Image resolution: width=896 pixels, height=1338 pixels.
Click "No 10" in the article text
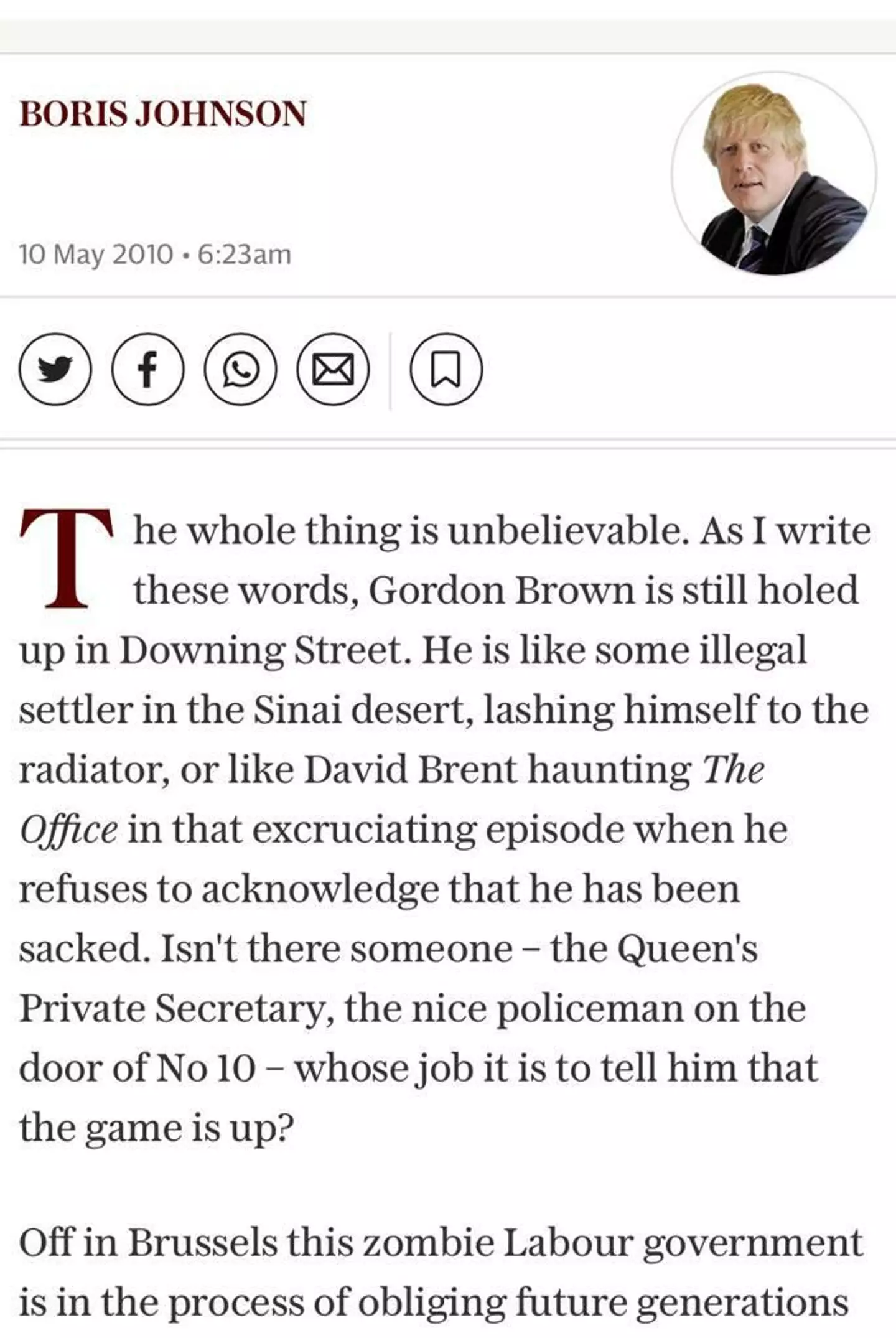[x=205, y=1069]
